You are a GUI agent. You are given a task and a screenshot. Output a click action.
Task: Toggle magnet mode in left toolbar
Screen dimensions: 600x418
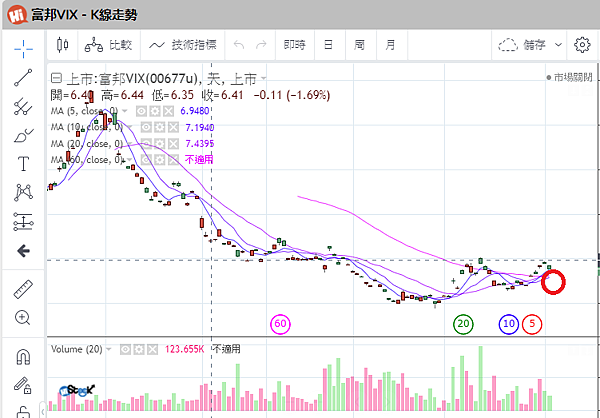pos(23,357)
